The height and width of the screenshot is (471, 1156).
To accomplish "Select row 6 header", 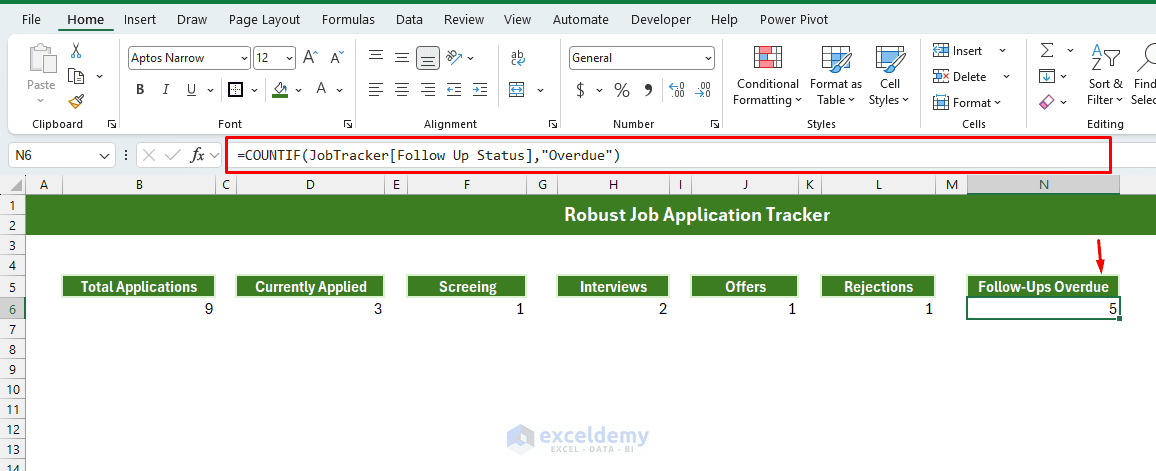I will [13, 309].
